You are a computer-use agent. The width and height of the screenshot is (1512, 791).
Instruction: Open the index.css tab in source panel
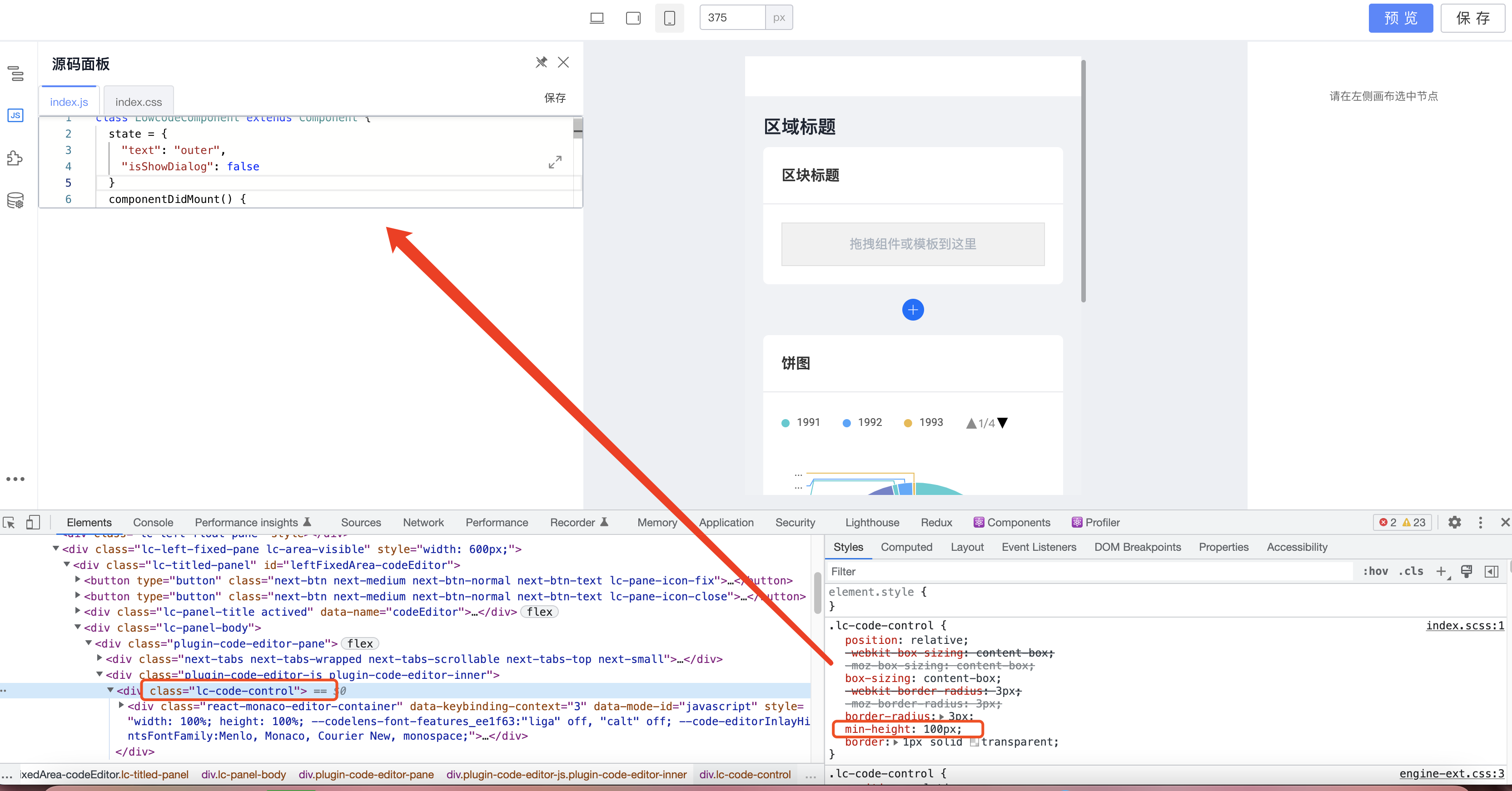(x=138, y=101)
